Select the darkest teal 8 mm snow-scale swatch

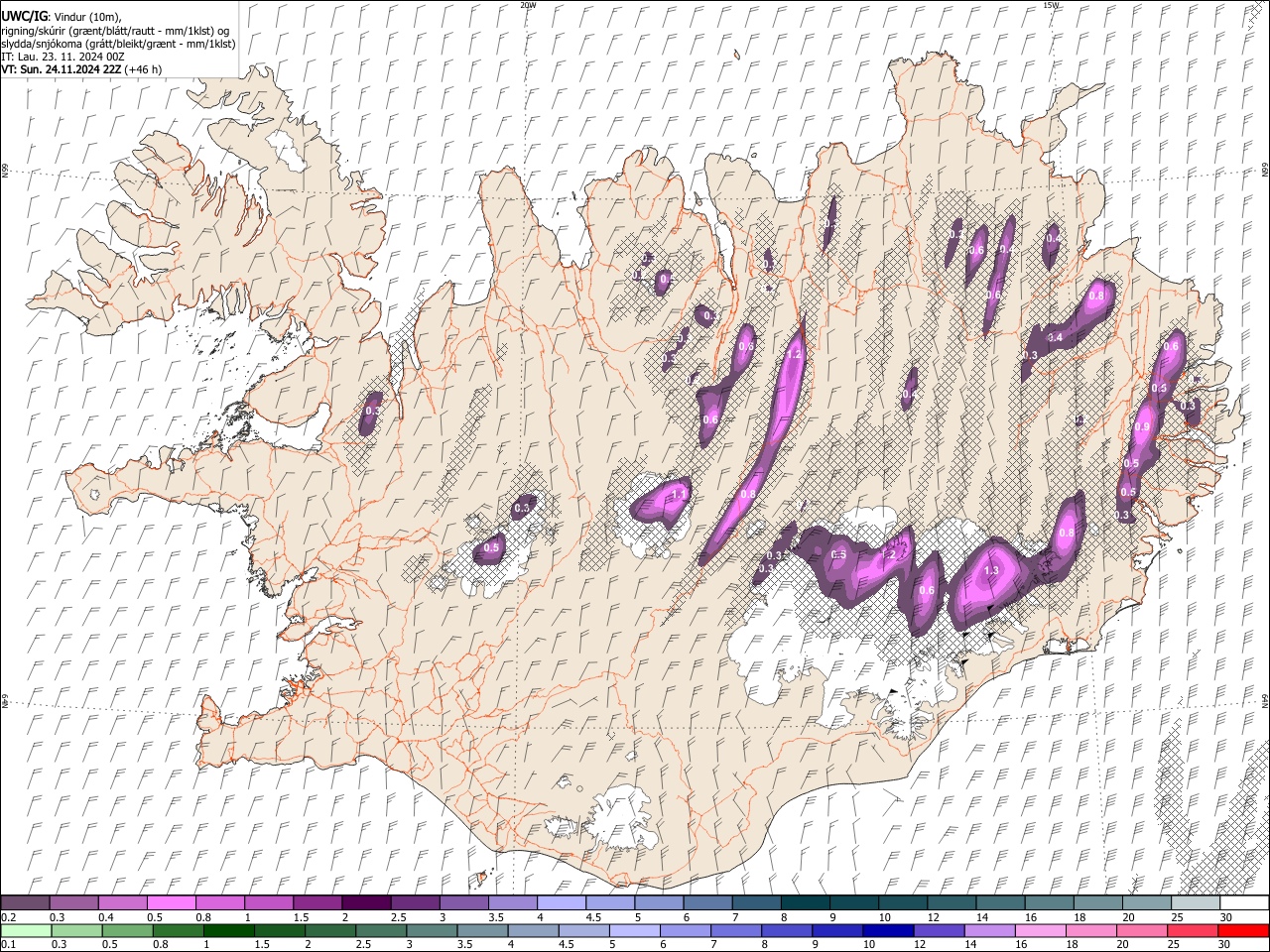804,903
